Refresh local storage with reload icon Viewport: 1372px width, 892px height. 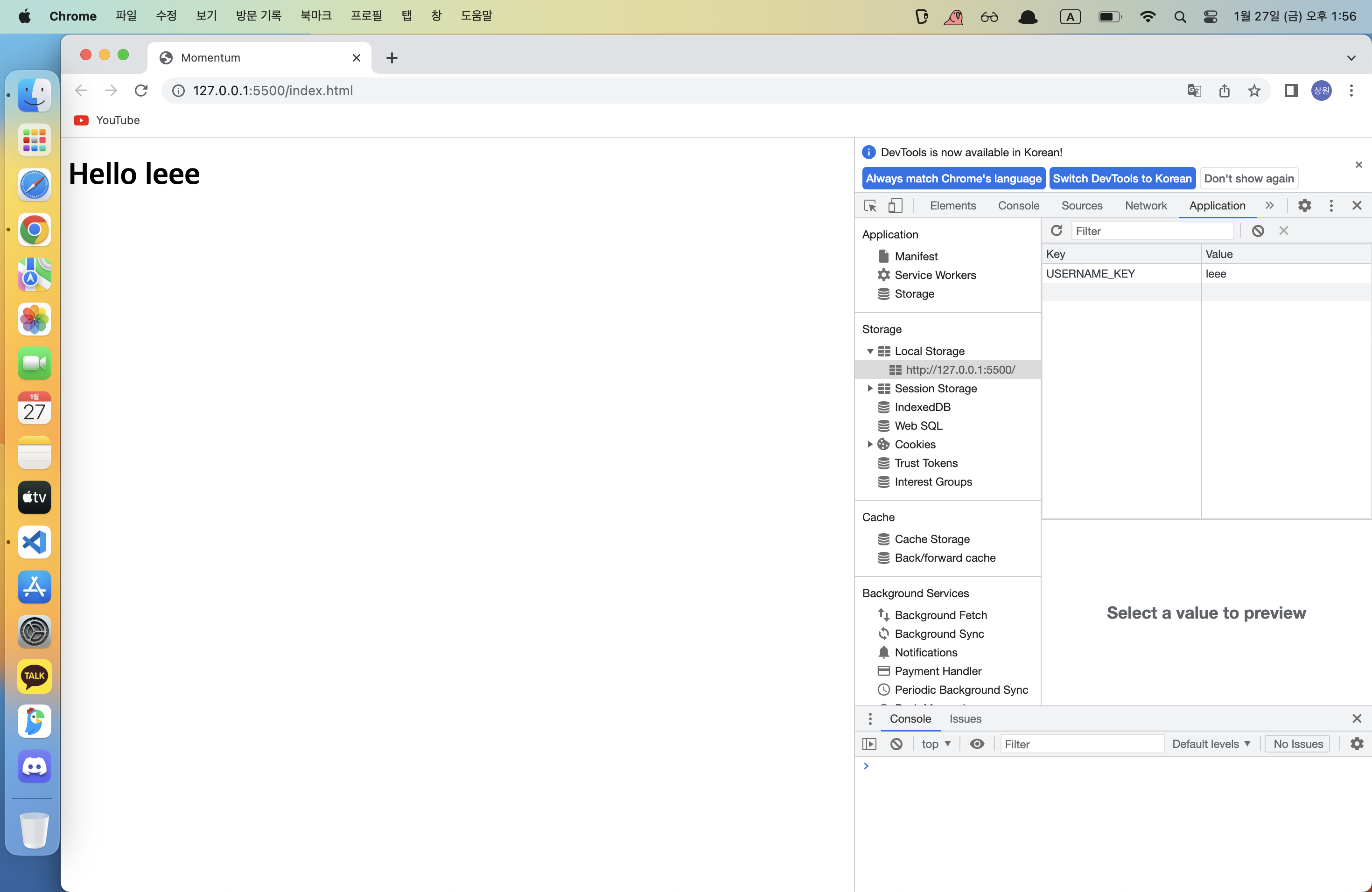pyautogui.click(x=1056, y=231)
